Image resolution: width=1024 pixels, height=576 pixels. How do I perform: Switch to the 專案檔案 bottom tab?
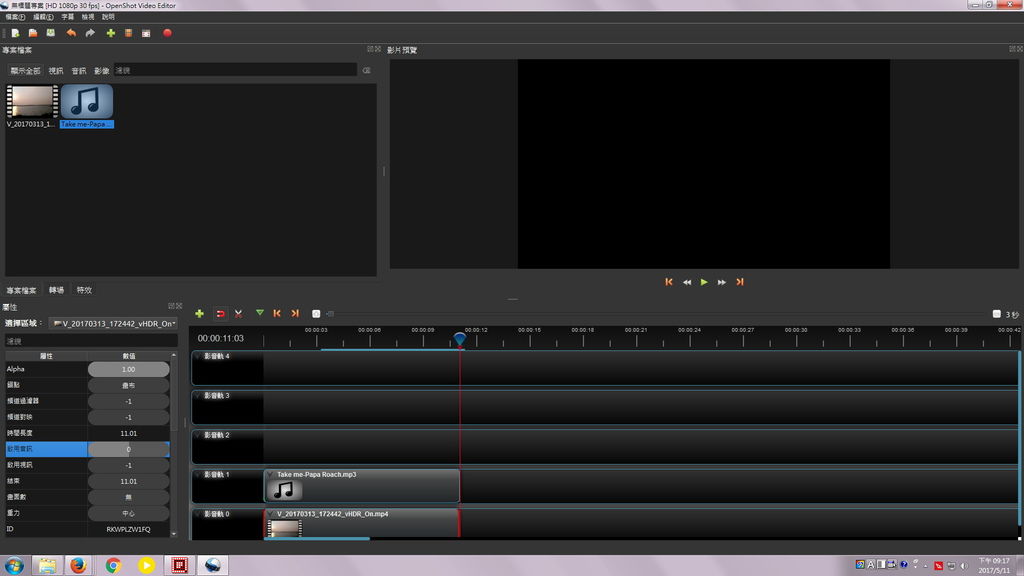(x=22, y=290)
